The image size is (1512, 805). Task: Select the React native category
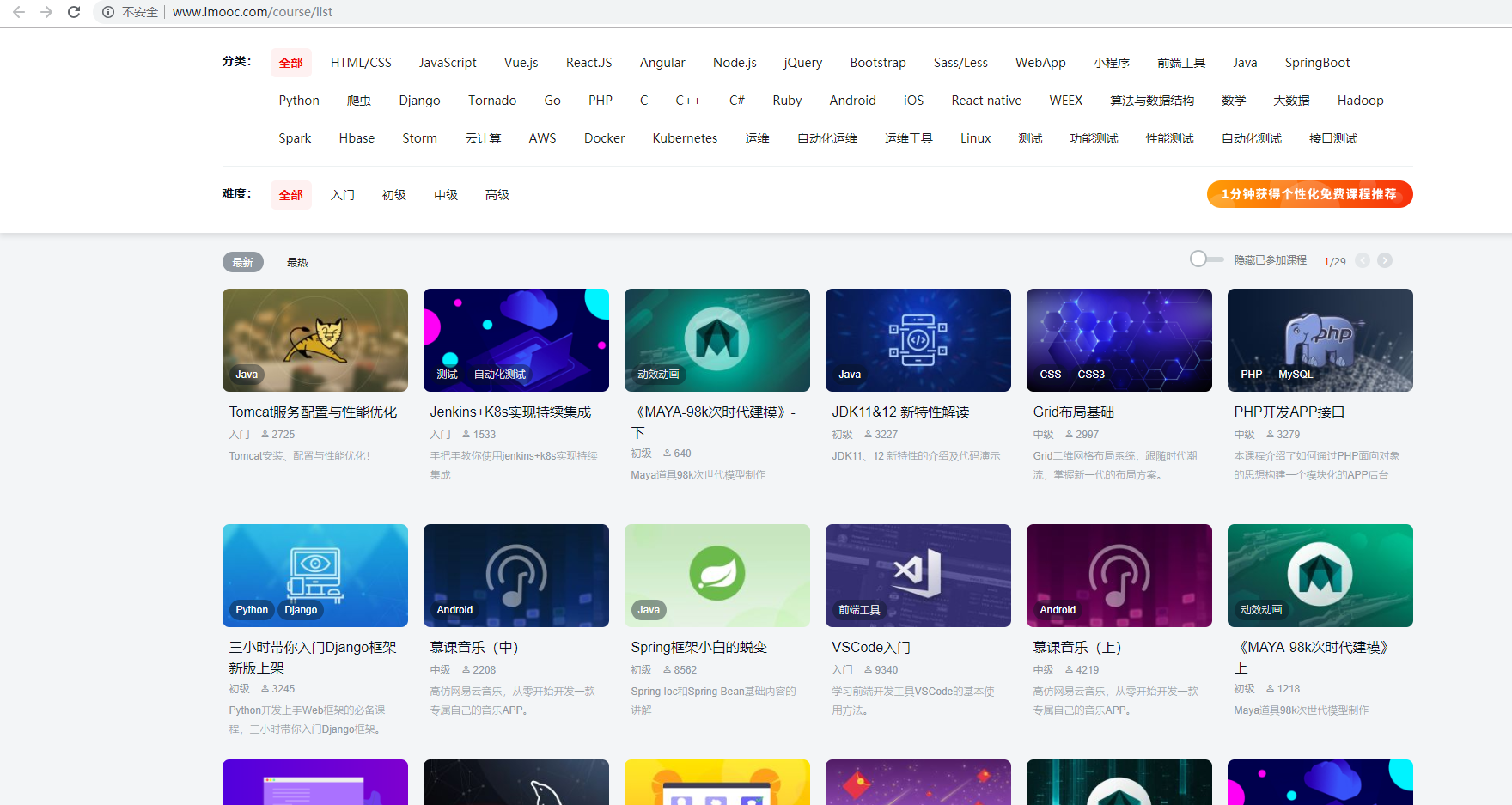pos(986,101)
